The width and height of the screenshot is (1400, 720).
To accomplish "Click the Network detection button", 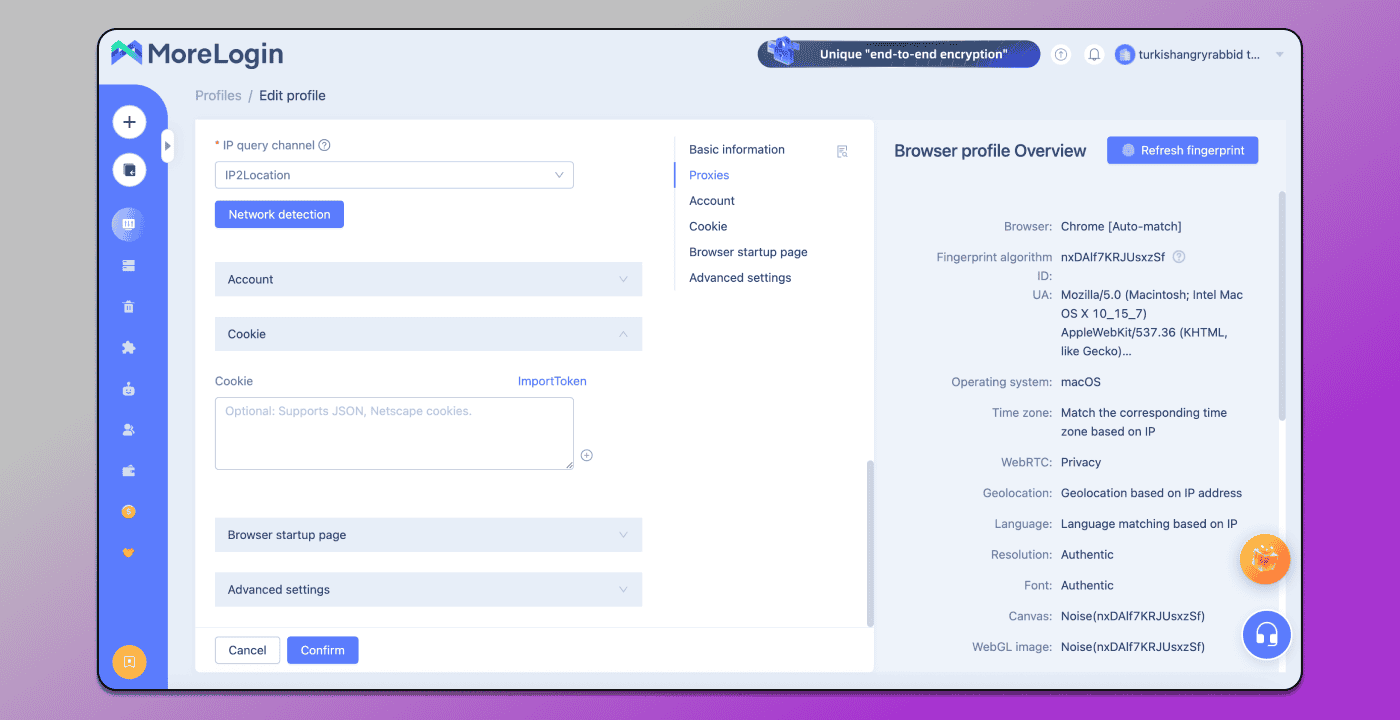I will (279, 214).
